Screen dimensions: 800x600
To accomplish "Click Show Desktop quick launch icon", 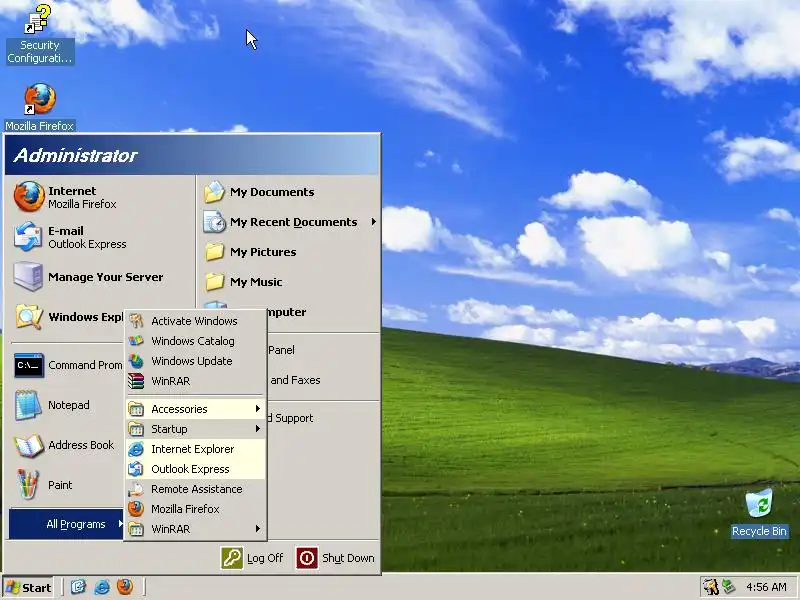I will (x=78, y=587).
